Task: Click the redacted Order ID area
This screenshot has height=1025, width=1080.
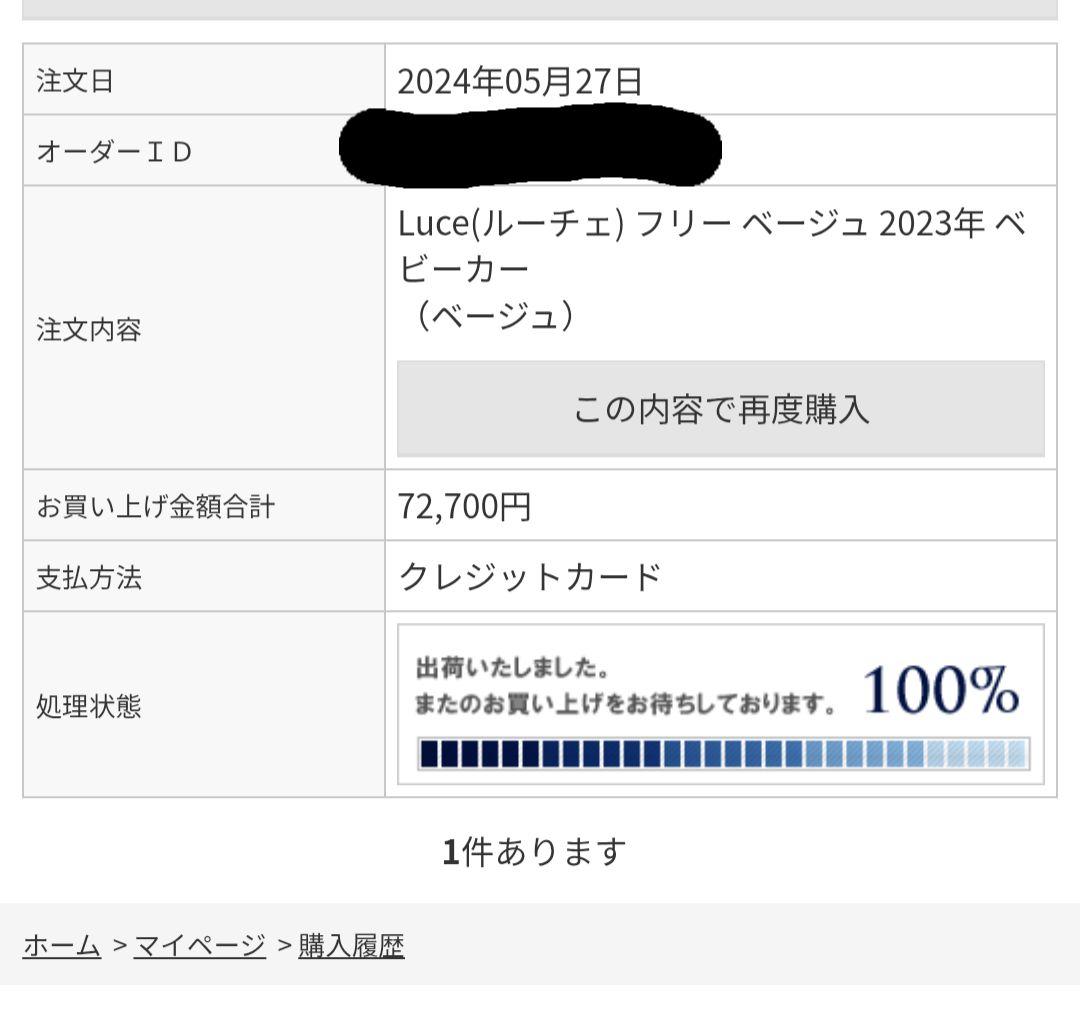Action: (530, 150)
